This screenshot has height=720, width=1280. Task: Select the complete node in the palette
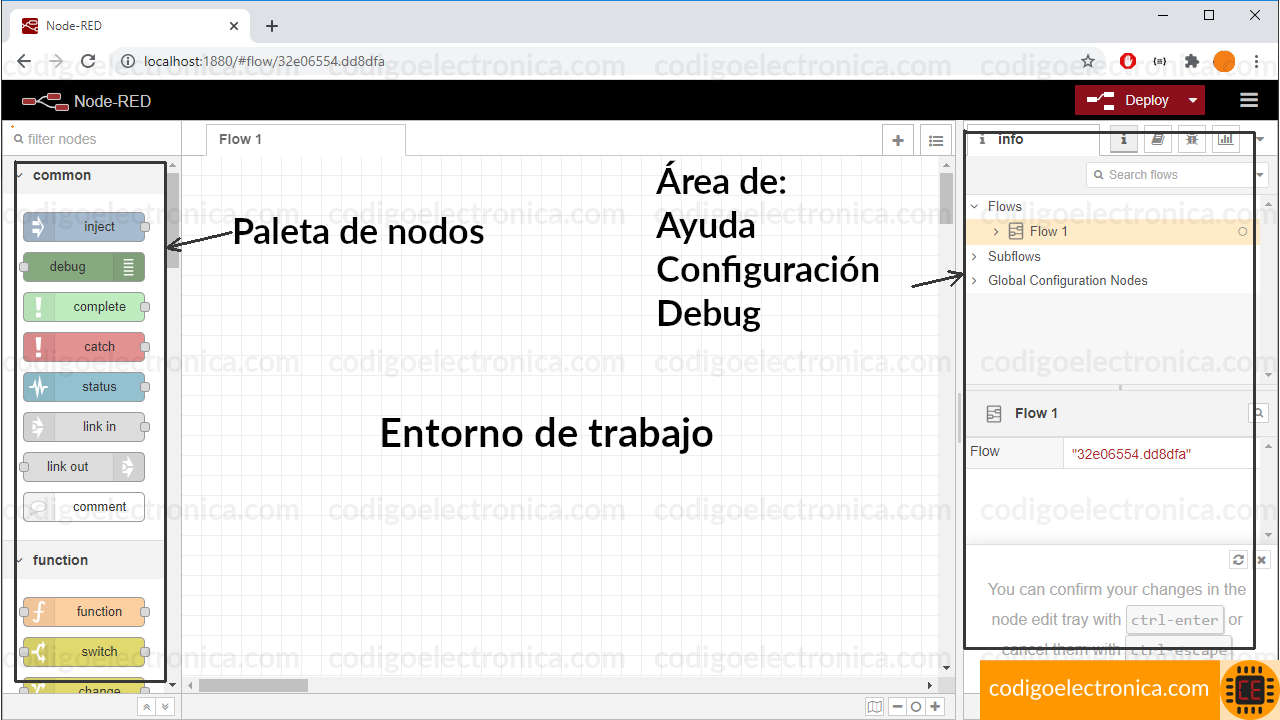(84, 307)
